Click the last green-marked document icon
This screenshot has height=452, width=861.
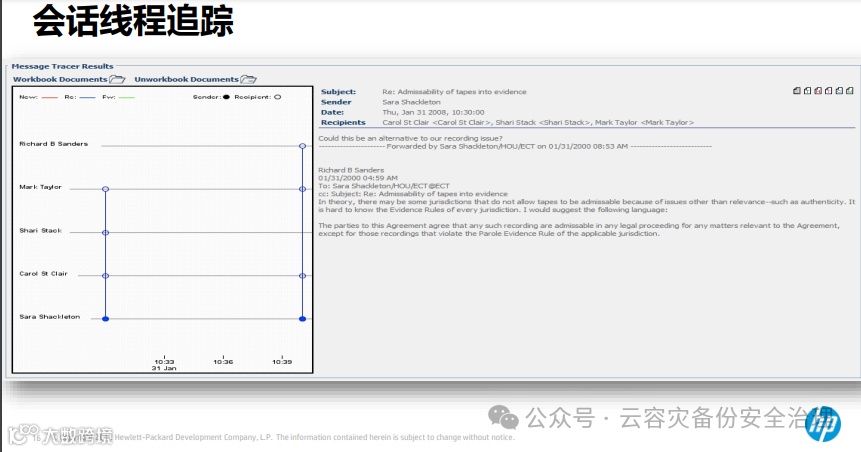849,91
